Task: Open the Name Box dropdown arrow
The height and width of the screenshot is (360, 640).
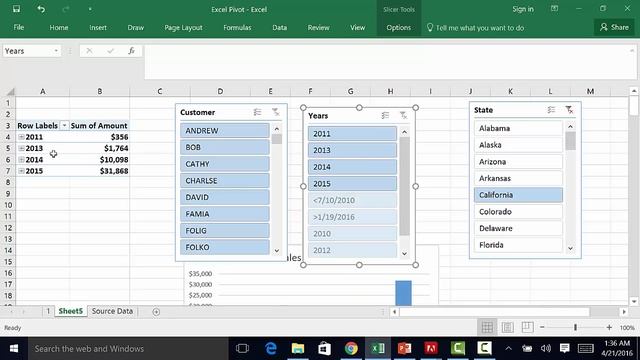Action: pyautogui.click(x=56, y=51)
